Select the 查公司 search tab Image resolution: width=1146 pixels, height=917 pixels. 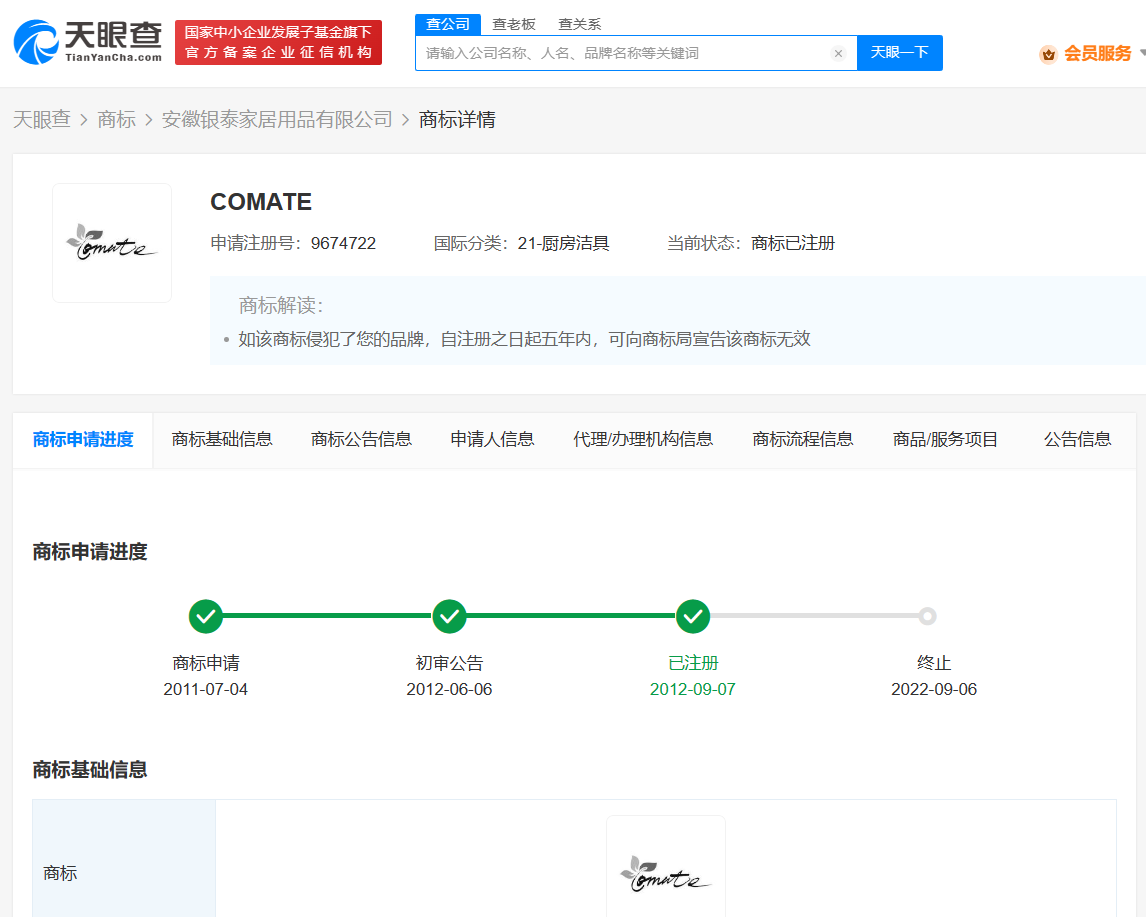point(448,24)
